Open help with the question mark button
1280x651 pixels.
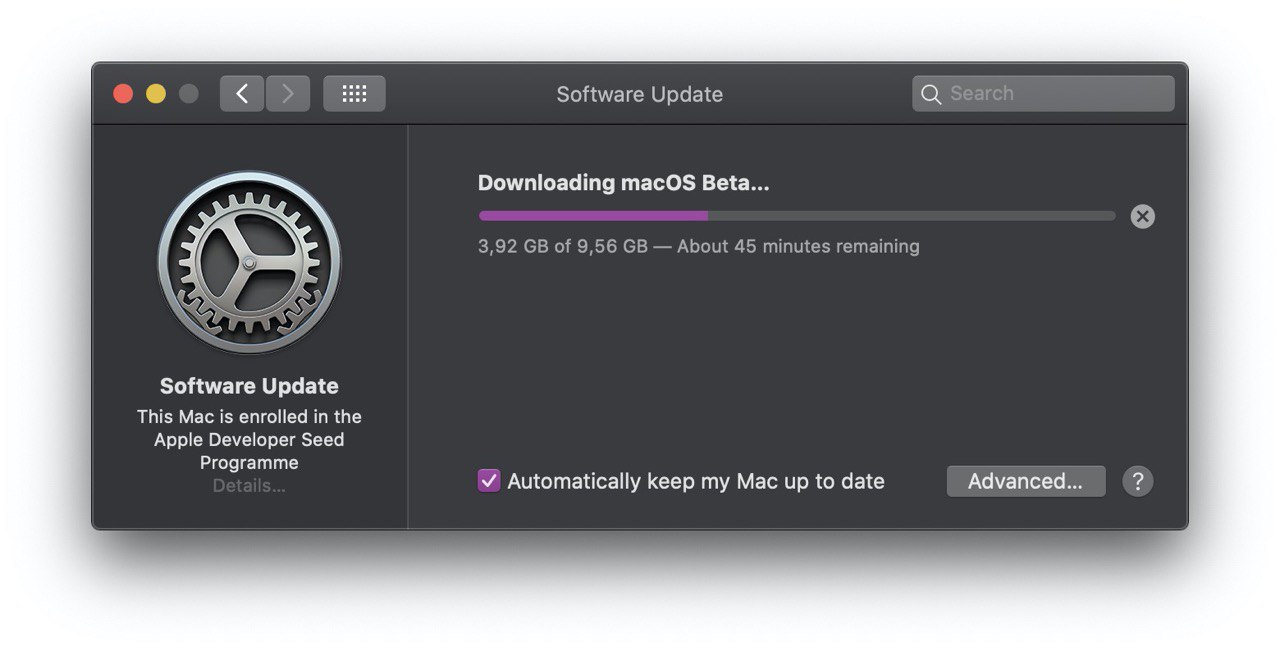coord(1138,481)
